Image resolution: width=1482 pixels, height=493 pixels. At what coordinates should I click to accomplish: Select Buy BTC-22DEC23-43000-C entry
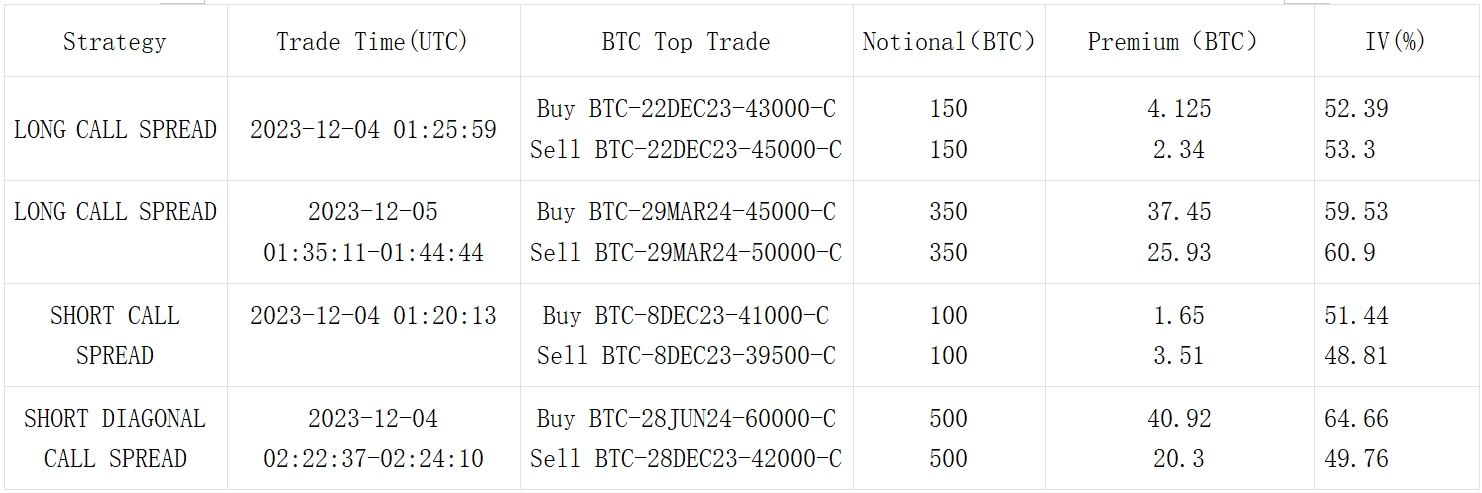coord(686,108)
